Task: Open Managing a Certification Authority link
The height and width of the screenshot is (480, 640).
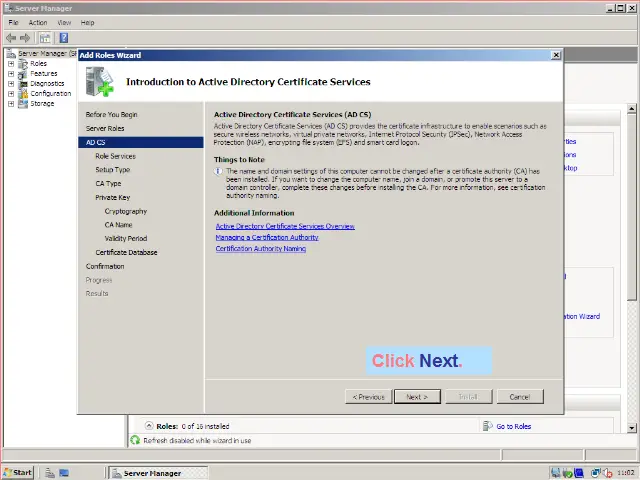Action: (267, 237)
